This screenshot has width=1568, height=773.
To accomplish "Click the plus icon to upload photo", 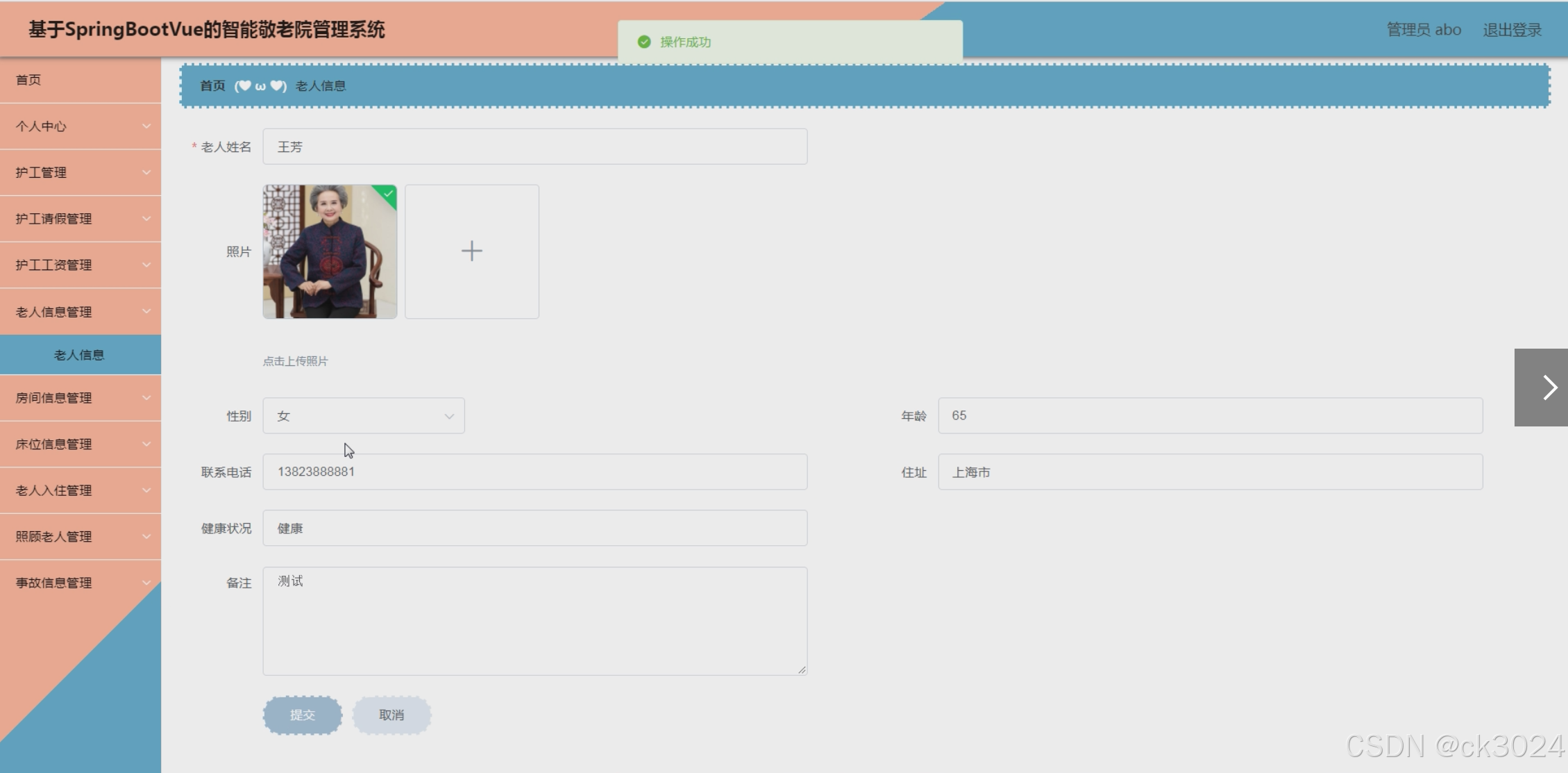I will 471,251.
